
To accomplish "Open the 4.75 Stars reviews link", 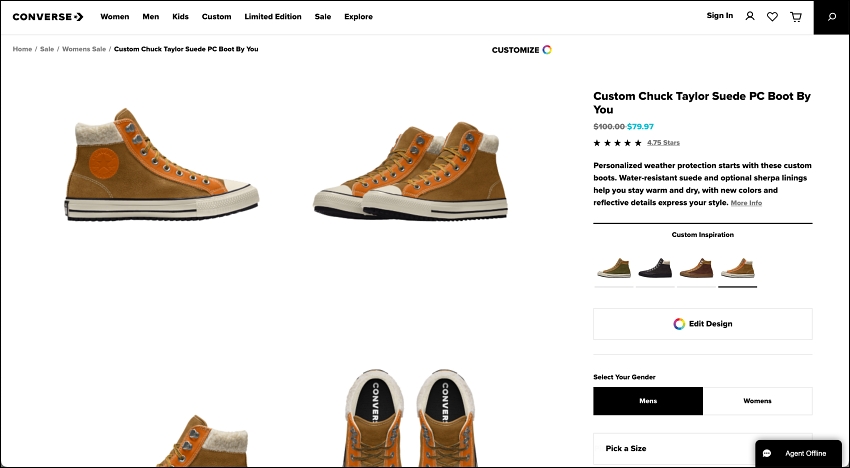I will [x=663, y=143].
